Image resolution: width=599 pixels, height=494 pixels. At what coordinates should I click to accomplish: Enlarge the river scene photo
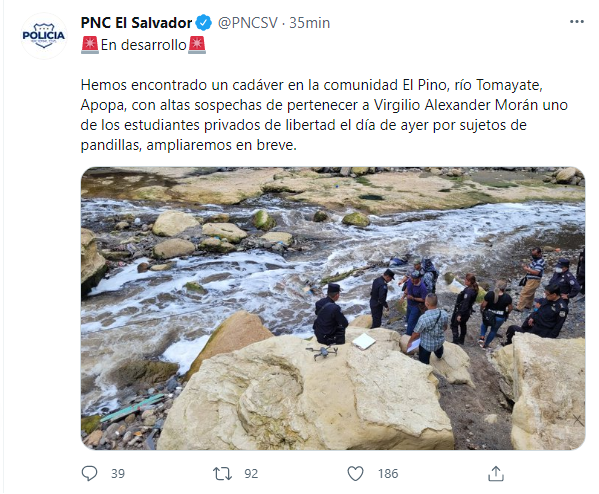click(x=333, y=308)
